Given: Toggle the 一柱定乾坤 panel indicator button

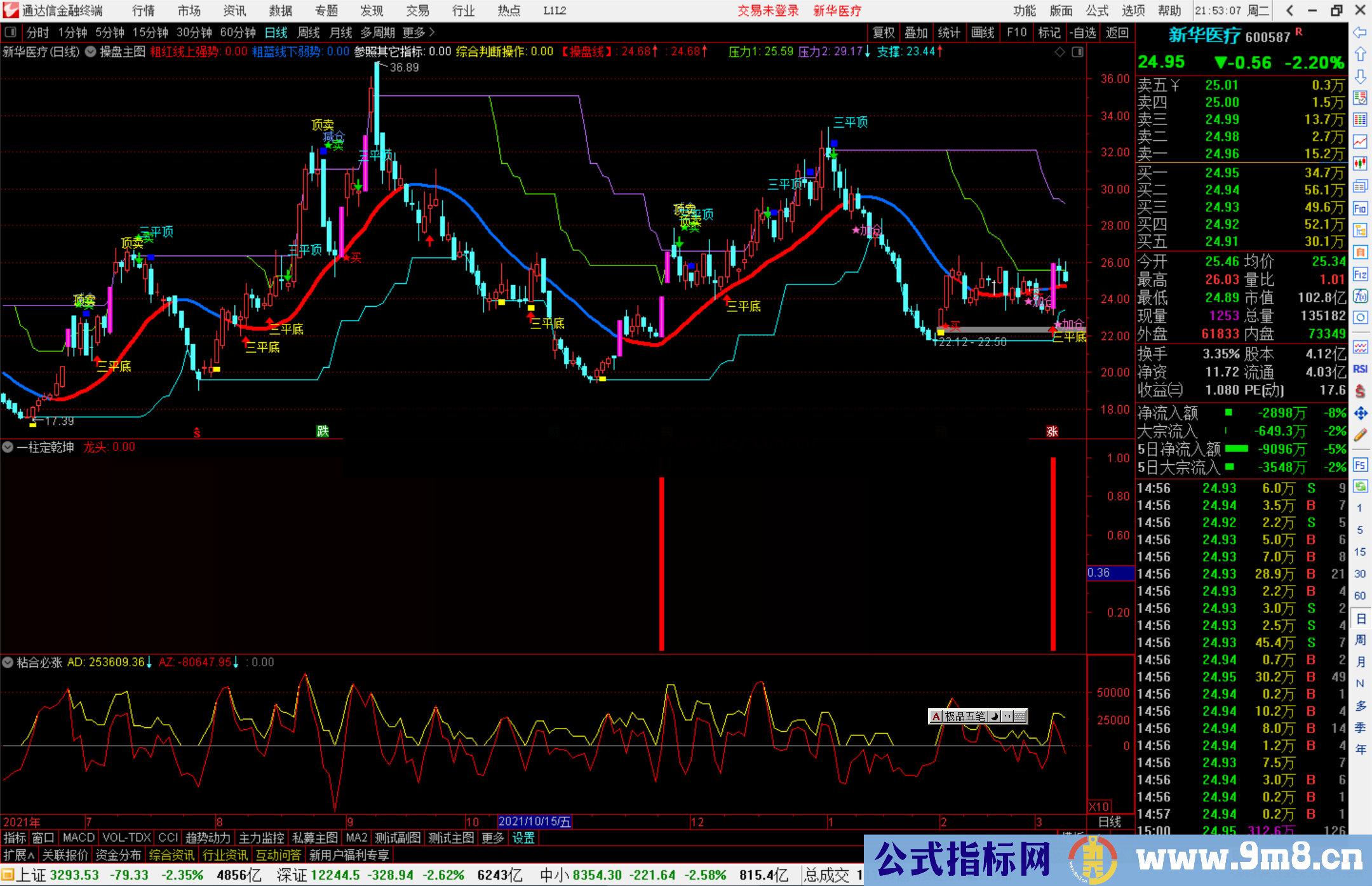Looking at the screenshot, I should (8, 447).
